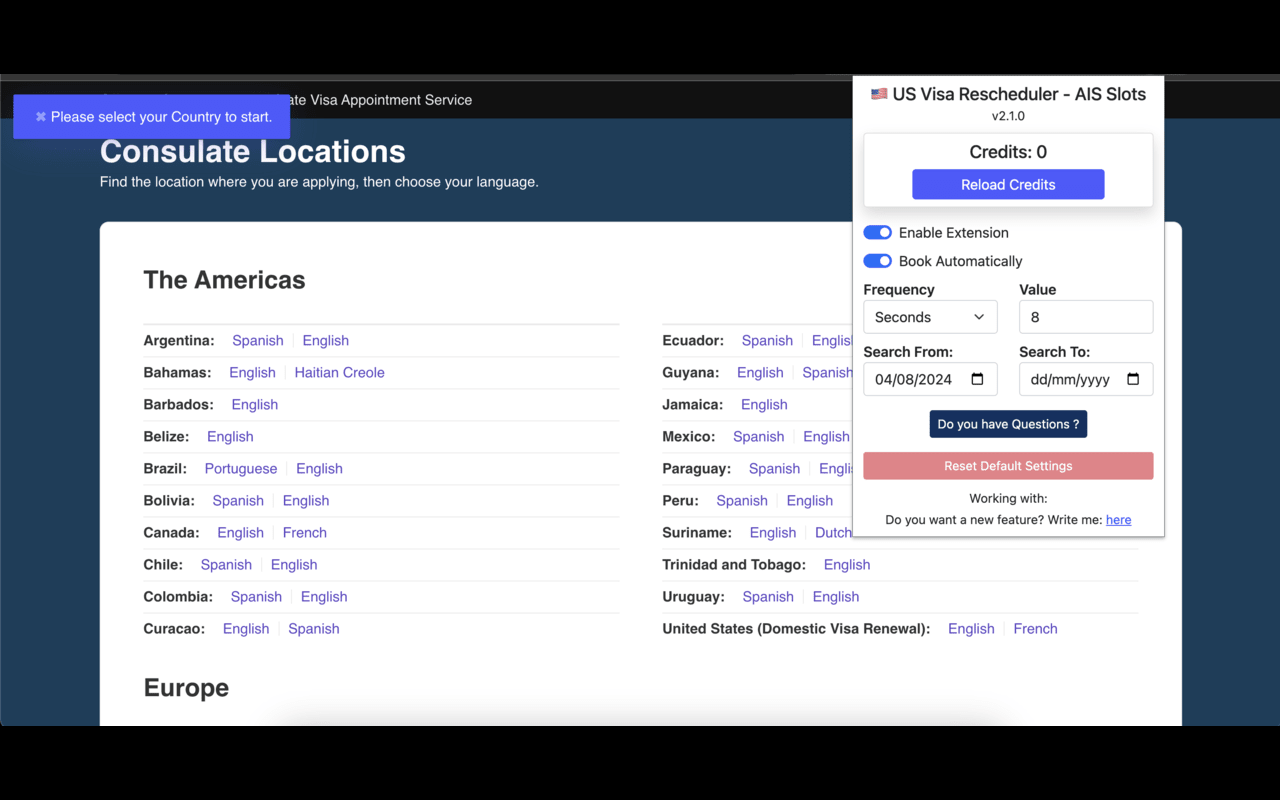Open calendar picker in Search From field
This screenshot has height=800, width=1280.
pos(977,379)
